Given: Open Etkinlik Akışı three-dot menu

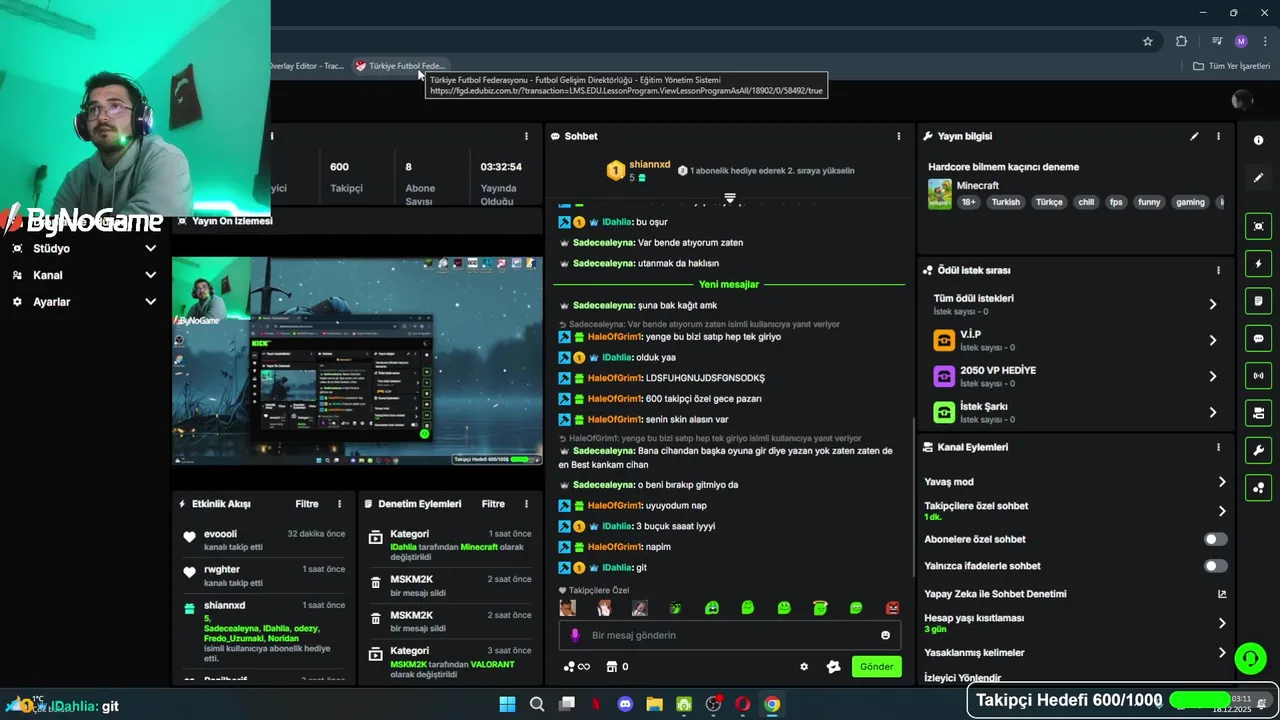Looking at the screenshot, I should coord(339,504).
